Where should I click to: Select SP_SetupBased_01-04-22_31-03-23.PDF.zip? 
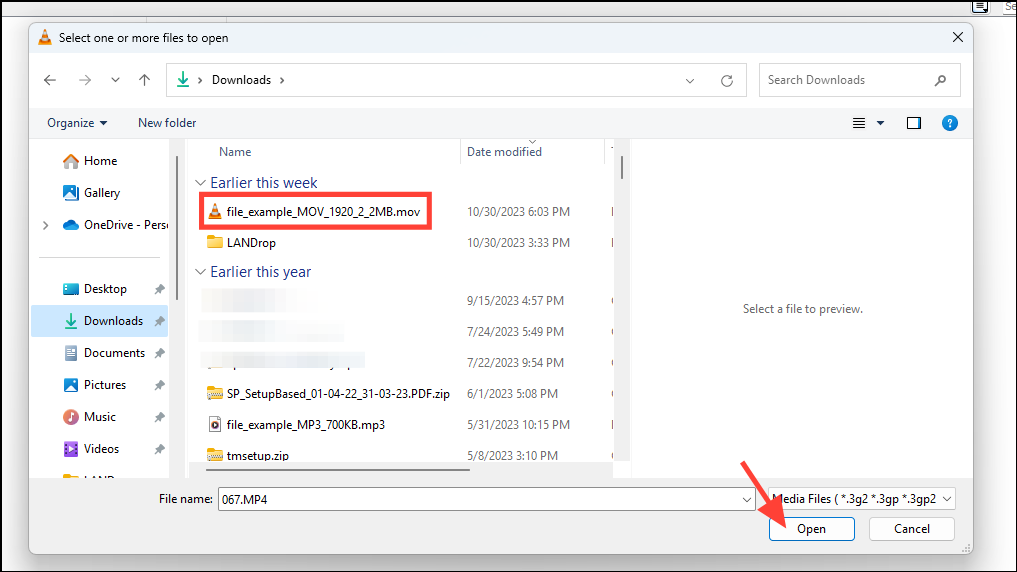[x=338, y=394]
